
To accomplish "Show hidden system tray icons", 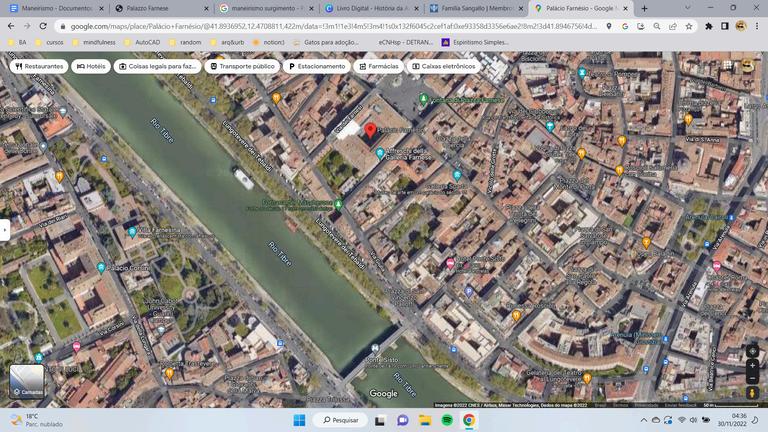I will click(x=644, y=420).
